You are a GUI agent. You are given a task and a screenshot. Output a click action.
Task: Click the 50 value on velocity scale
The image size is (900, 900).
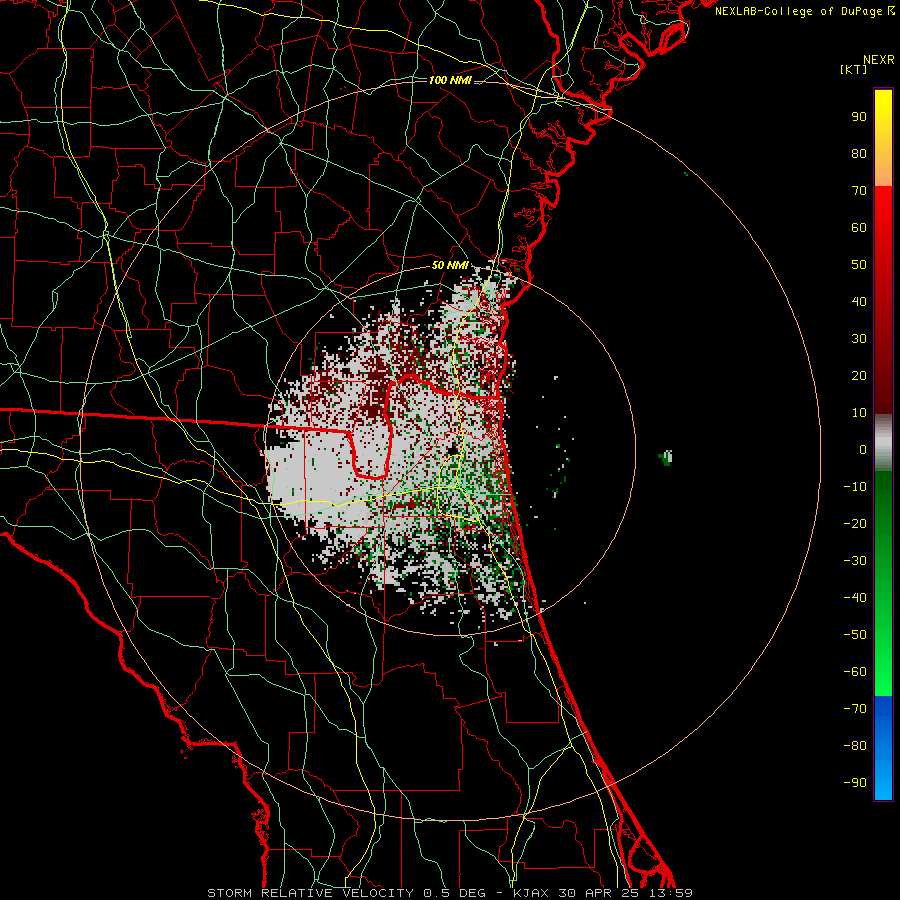(859, 265)
